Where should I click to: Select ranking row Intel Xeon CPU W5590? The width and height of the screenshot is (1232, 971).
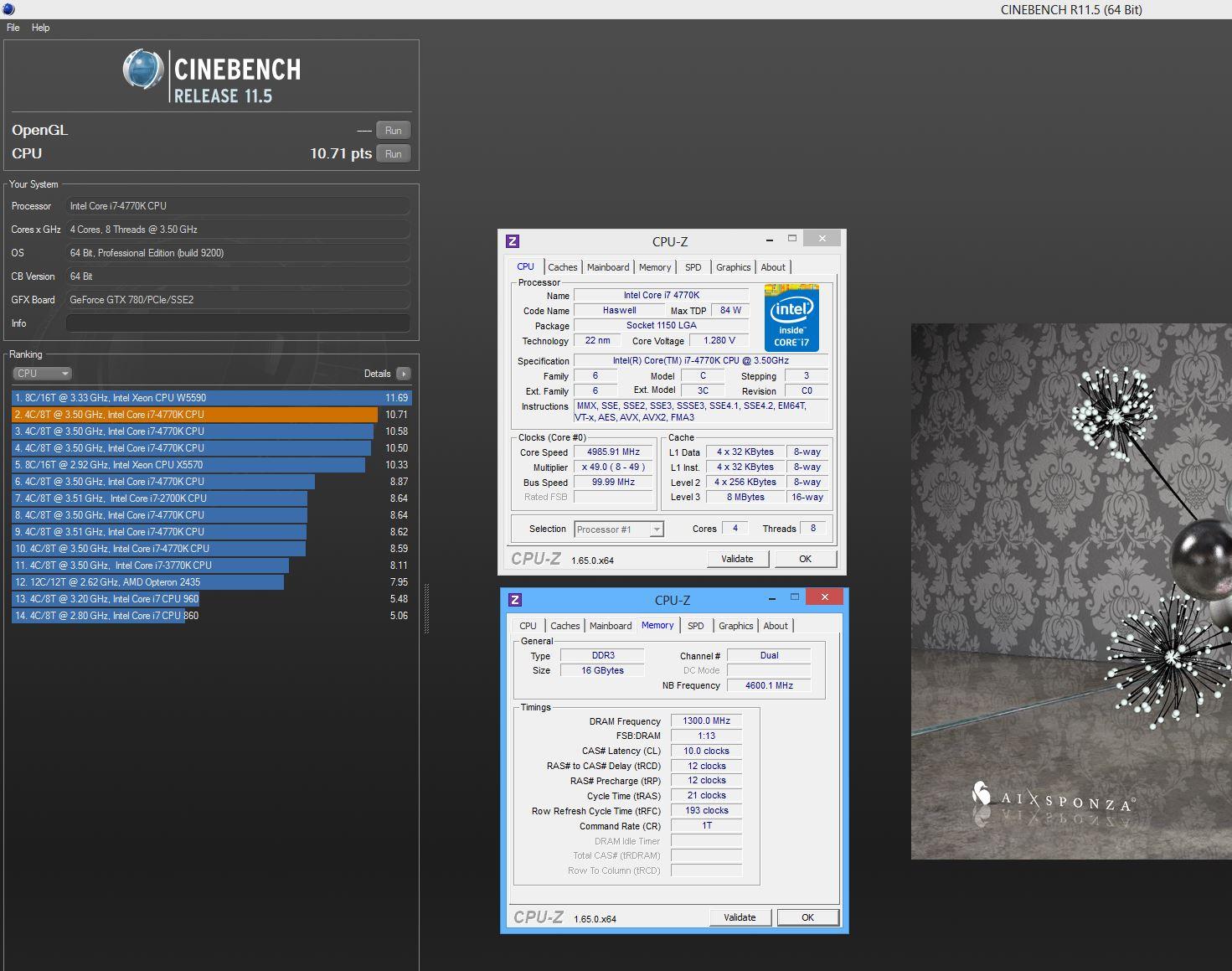(211, 398)
